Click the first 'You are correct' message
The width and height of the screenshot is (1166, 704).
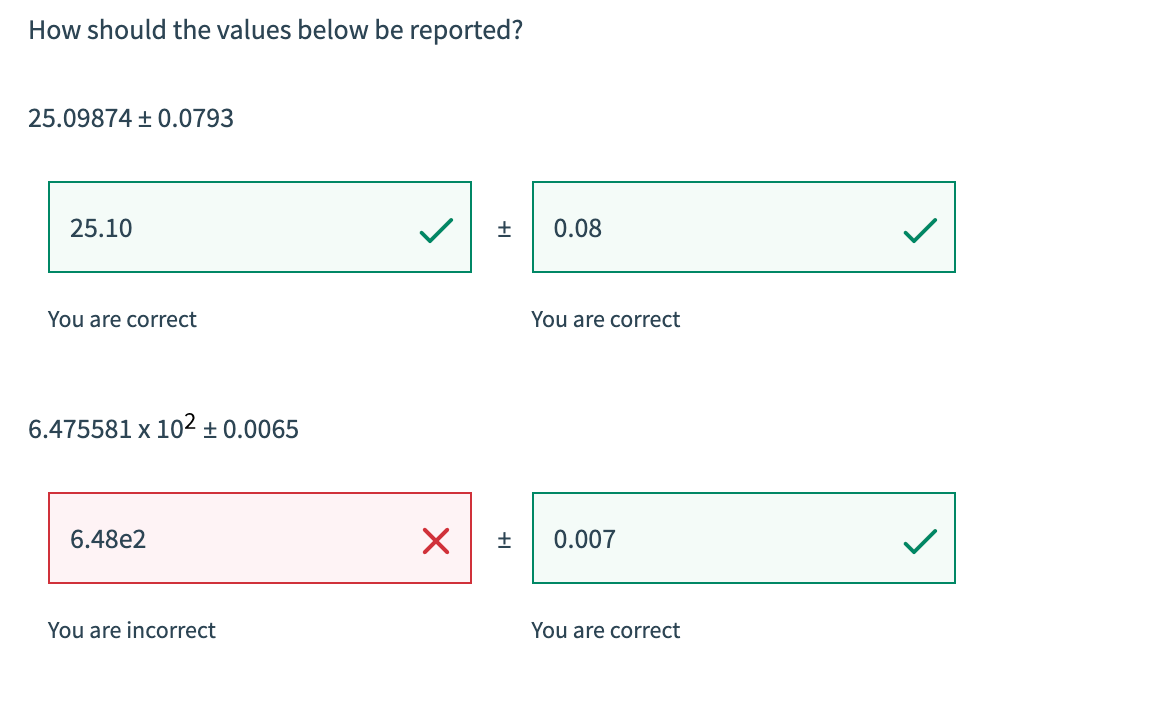point(122,319)
